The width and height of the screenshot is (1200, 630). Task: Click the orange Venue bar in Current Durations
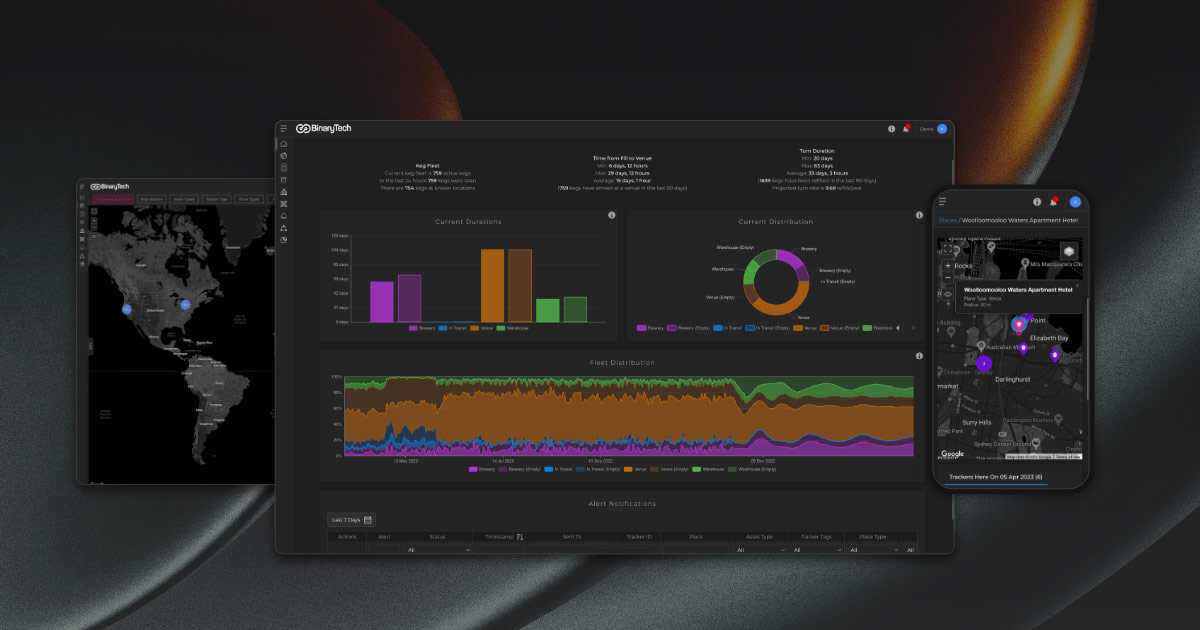[x=492, y=286]
